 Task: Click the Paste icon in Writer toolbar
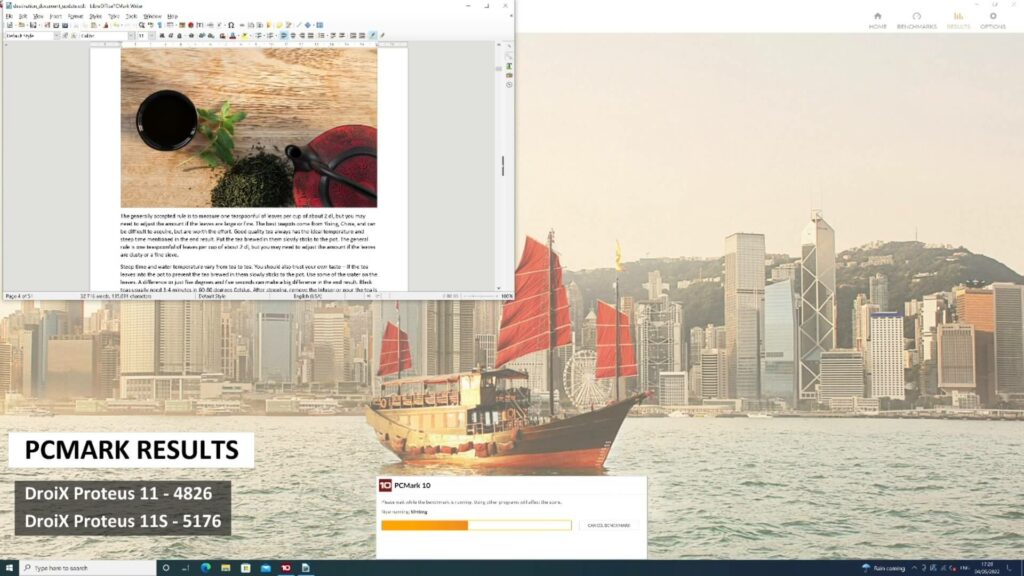coord(93,25)
